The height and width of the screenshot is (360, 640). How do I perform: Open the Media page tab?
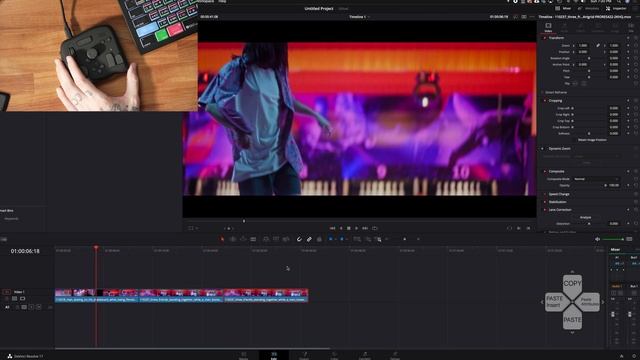243,355
